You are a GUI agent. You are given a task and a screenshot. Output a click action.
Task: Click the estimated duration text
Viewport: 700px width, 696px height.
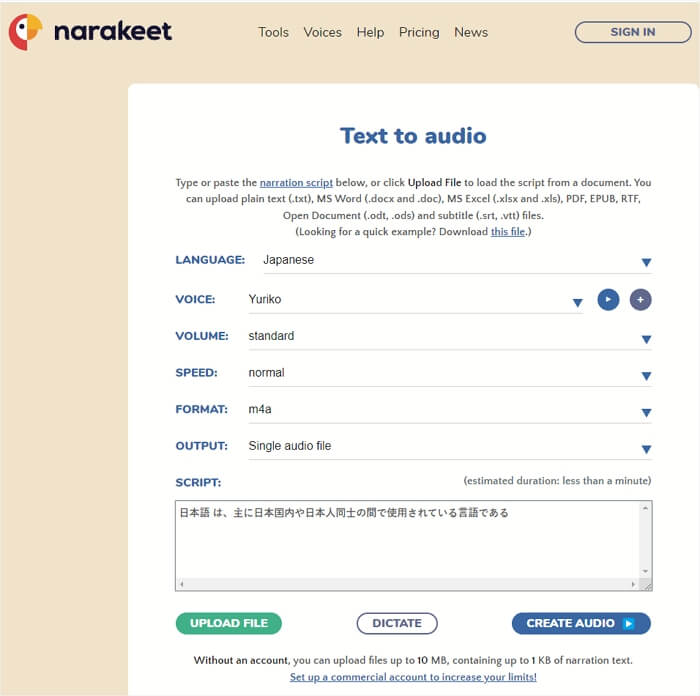pyautogui.click(x=557, y=481)
